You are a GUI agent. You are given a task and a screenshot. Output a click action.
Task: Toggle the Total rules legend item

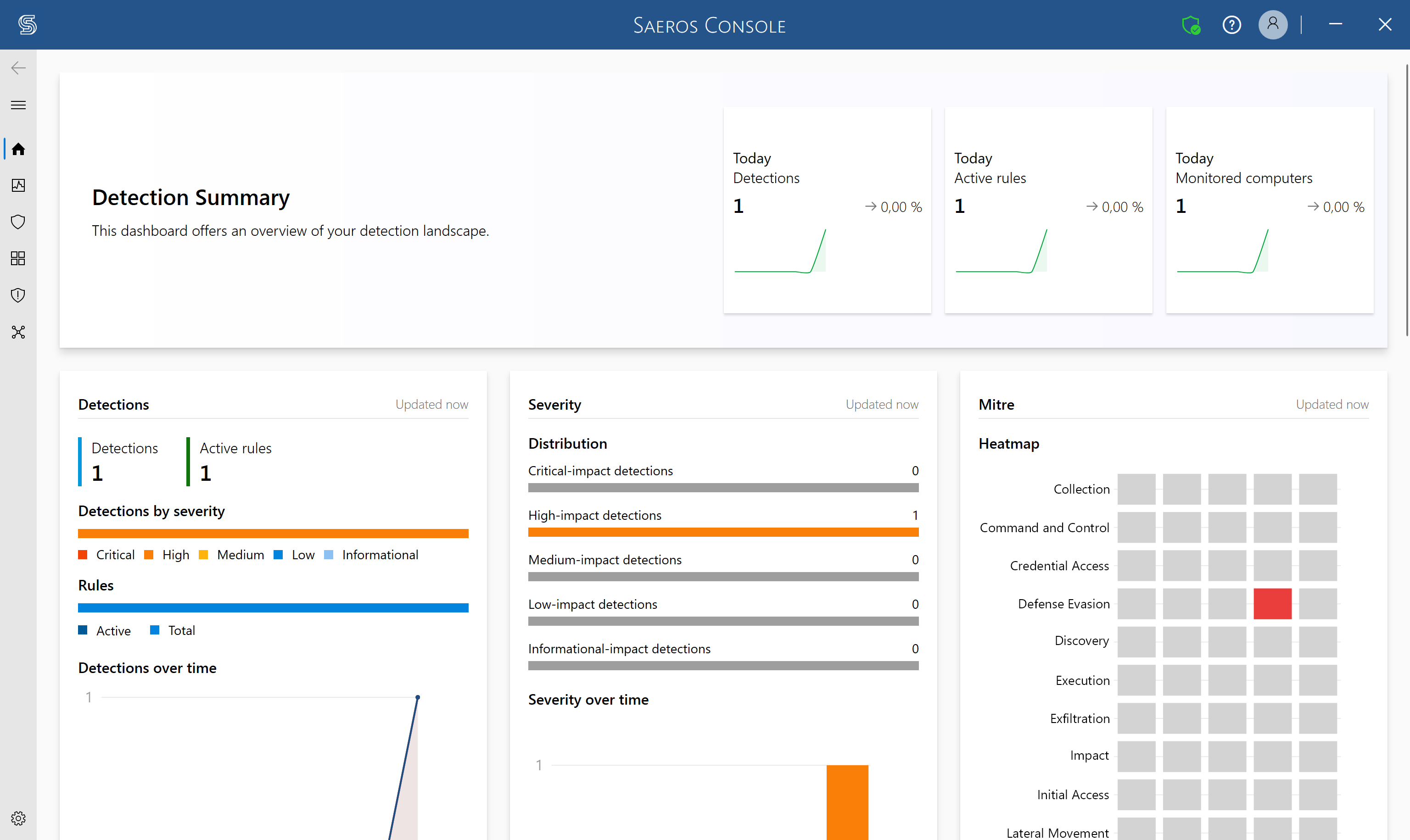pyautogui.click(x=173, y=630)
